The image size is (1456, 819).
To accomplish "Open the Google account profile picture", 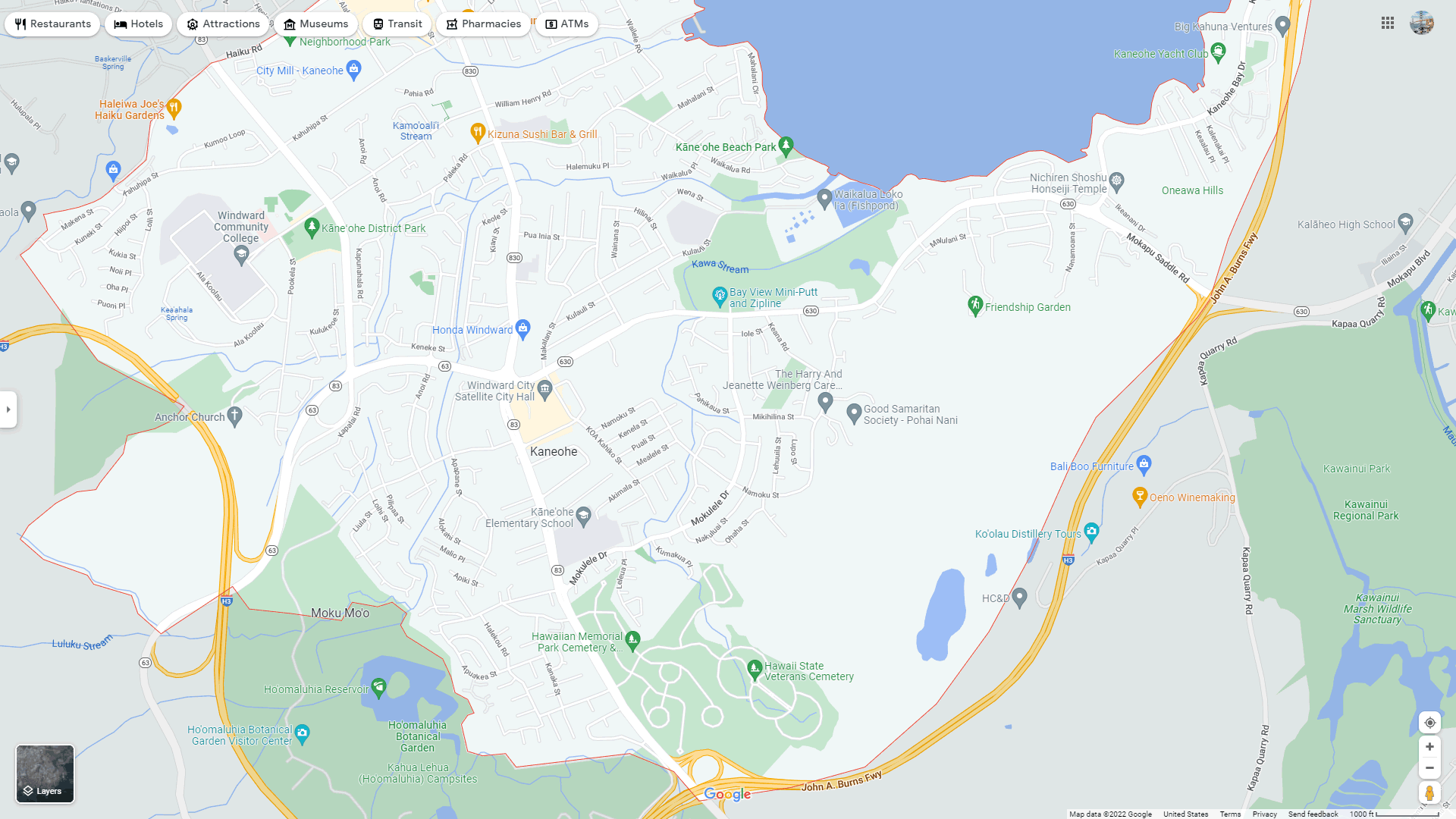I will (x=1422, y=23).
